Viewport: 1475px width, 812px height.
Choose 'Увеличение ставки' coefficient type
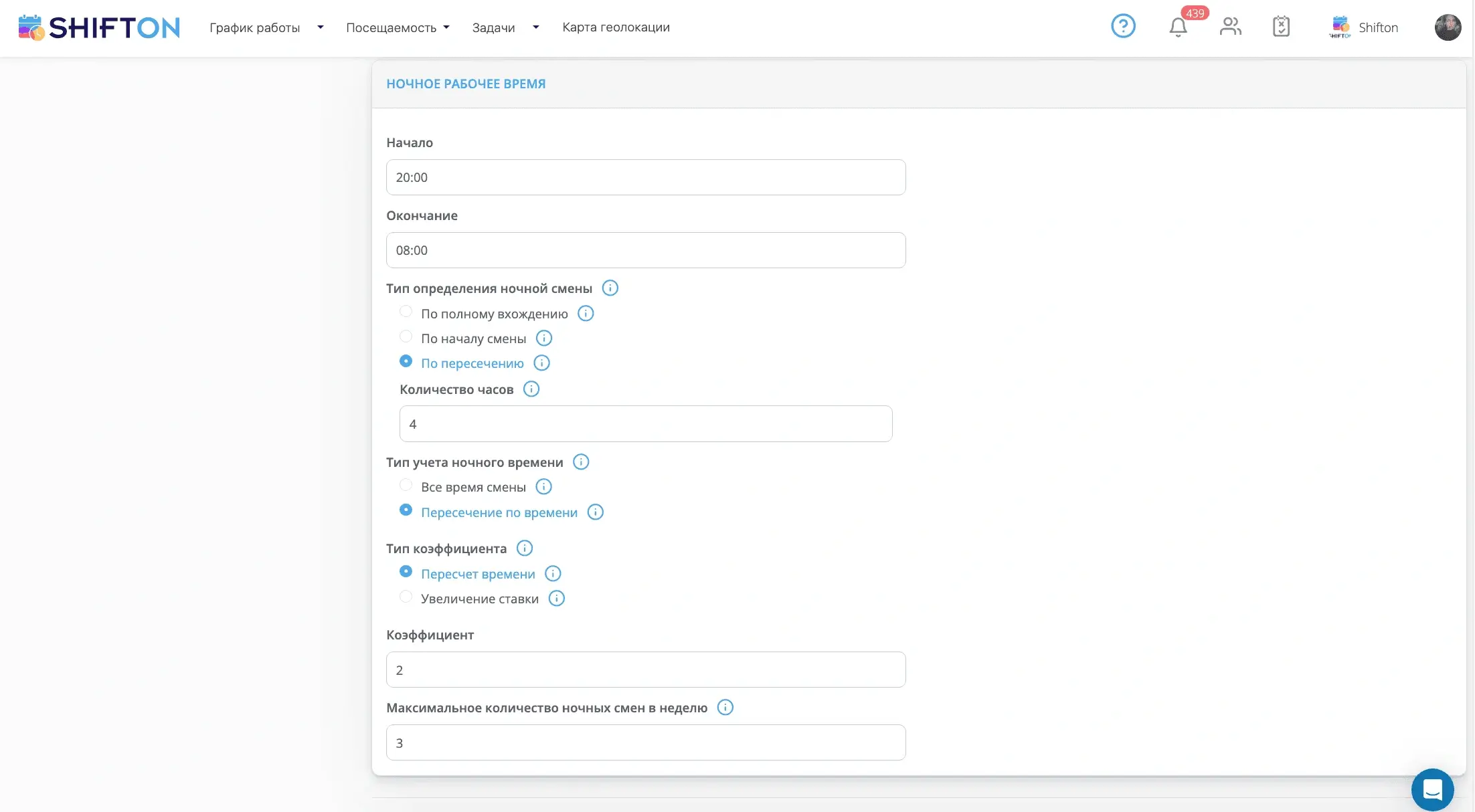(x=406, y=597)
